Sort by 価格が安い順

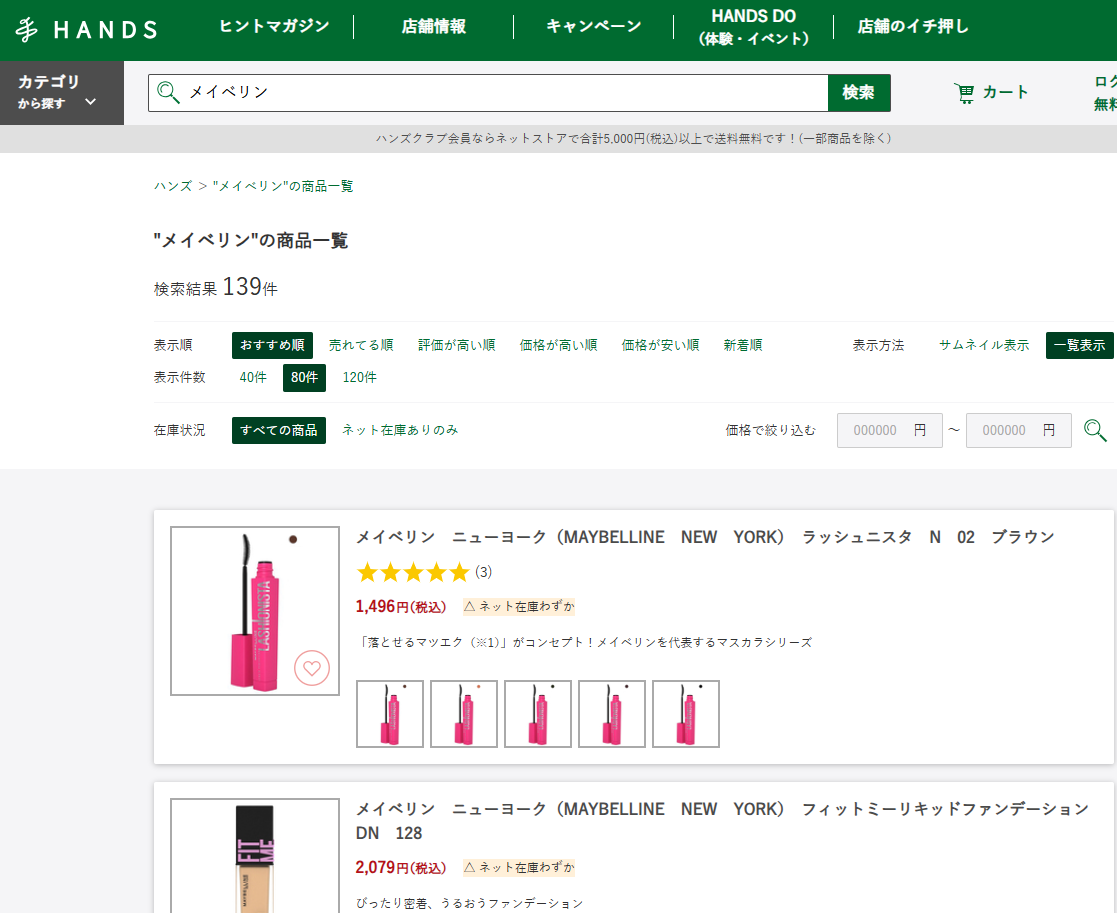pos(660,345)
